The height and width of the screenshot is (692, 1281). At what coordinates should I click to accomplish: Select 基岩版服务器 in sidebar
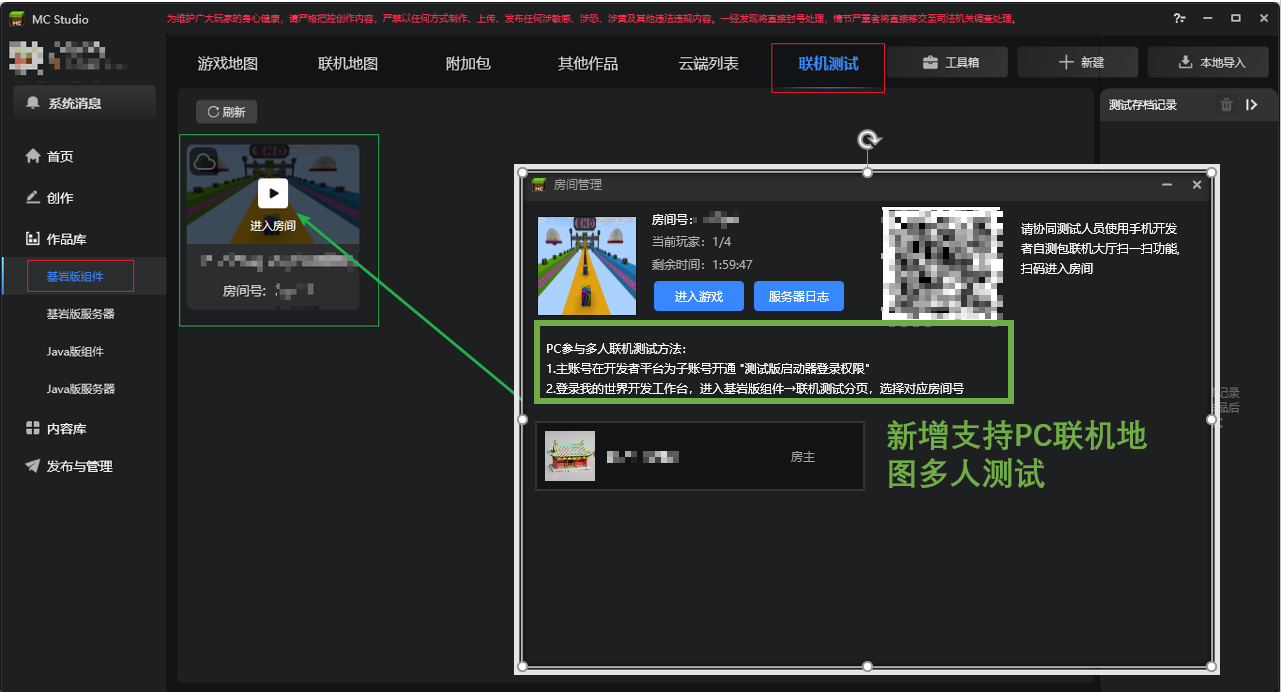[81, 314]
